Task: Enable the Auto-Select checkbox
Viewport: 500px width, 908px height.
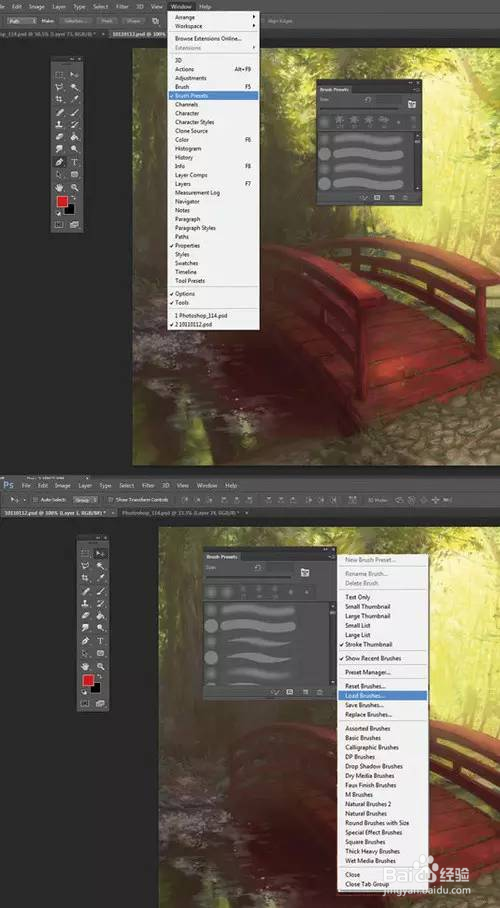Action: tap(35, 500)
